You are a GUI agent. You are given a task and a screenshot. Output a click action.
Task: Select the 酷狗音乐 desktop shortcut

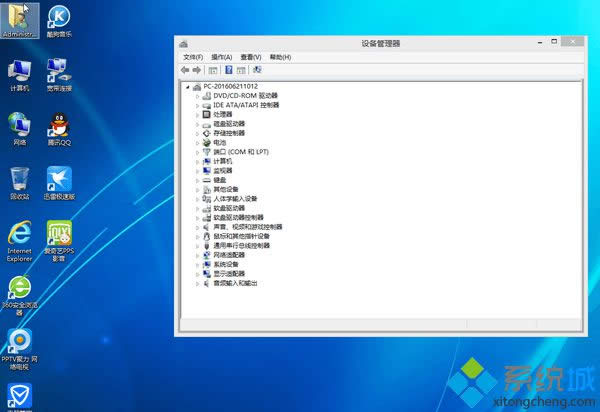[x=59, y=21]
